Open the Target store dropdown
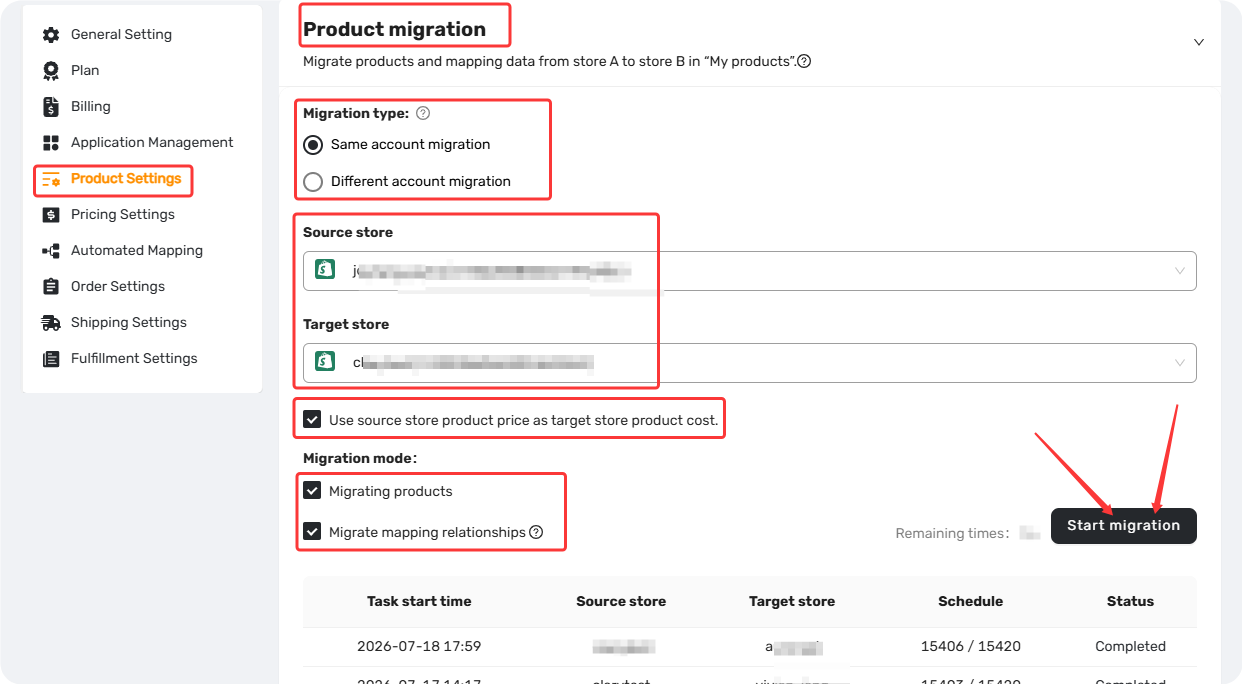Viewport: 1242px width, 684px height. (750, 363)
